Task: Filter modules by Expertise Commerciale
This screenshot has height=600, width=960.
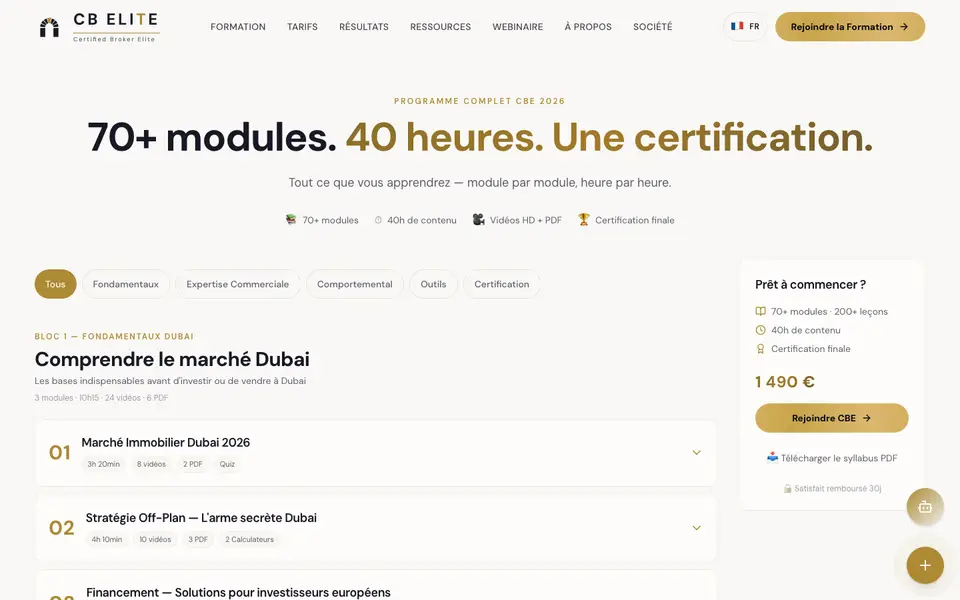Action: [238, 284]
